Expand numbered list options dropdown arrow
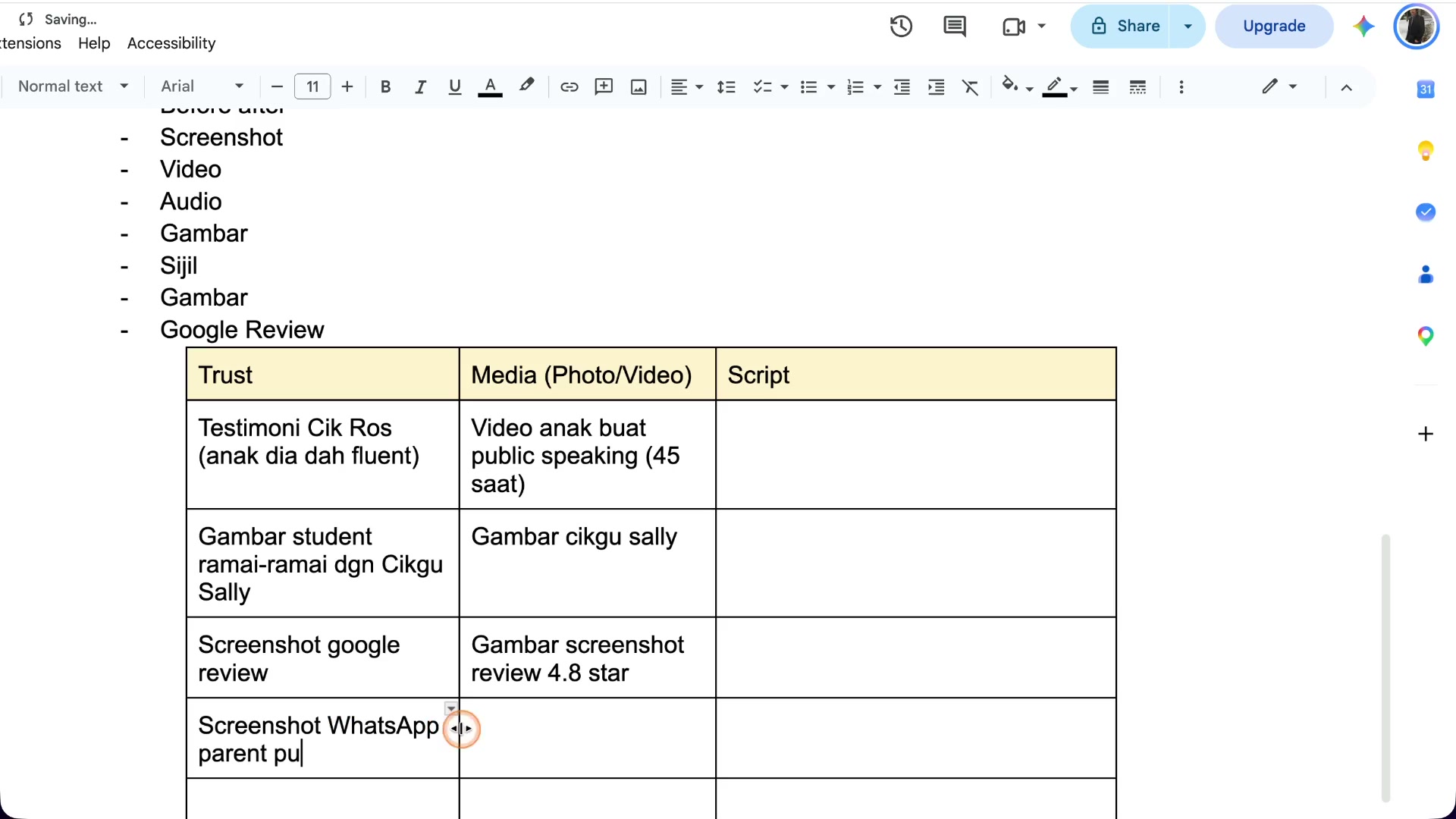Screen dimensions: 1456x819 [x=877, y=87]
